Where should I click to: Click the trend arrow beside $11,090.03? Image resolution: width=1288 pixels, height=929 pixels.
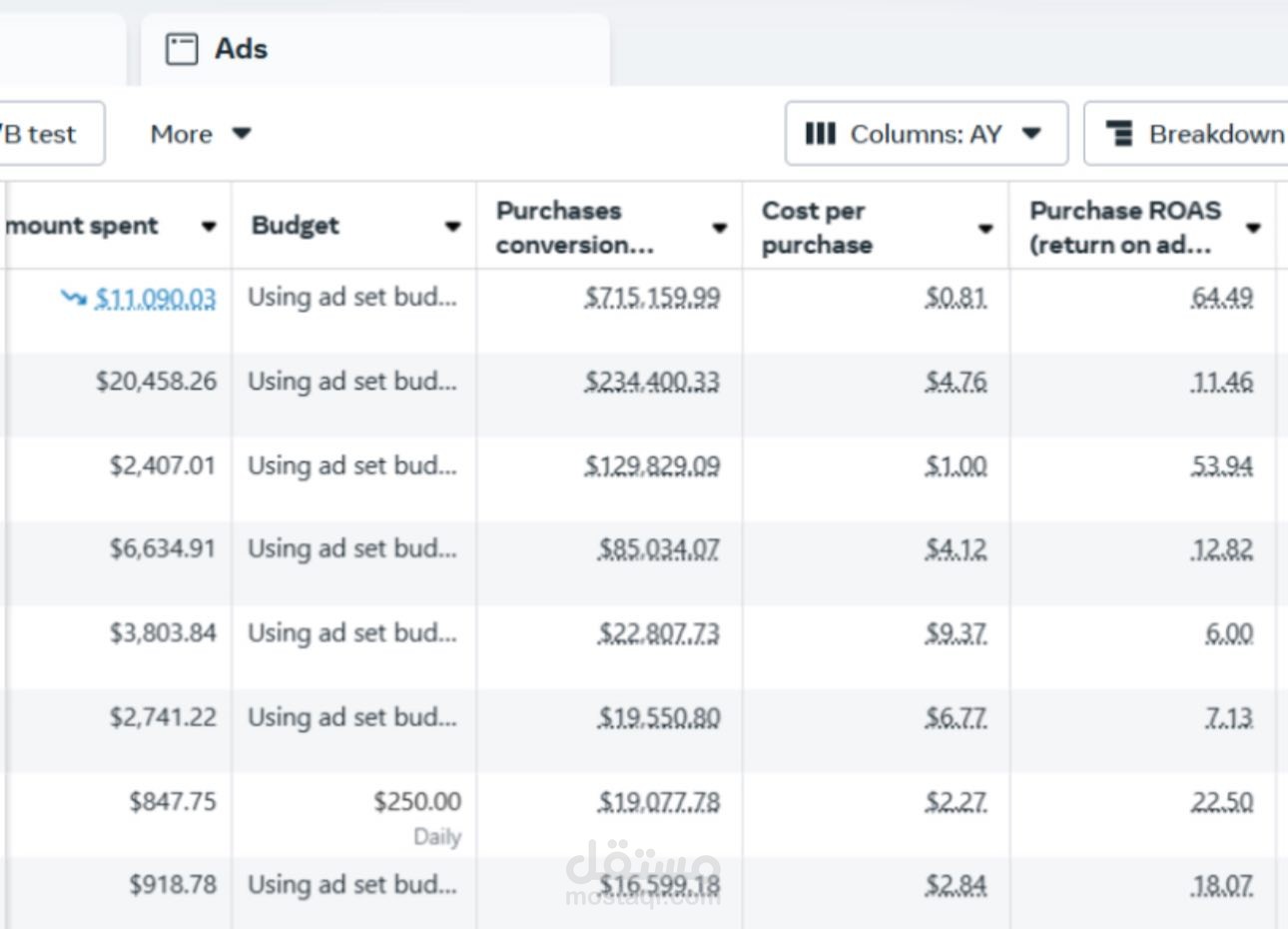[x=73, y=298]
